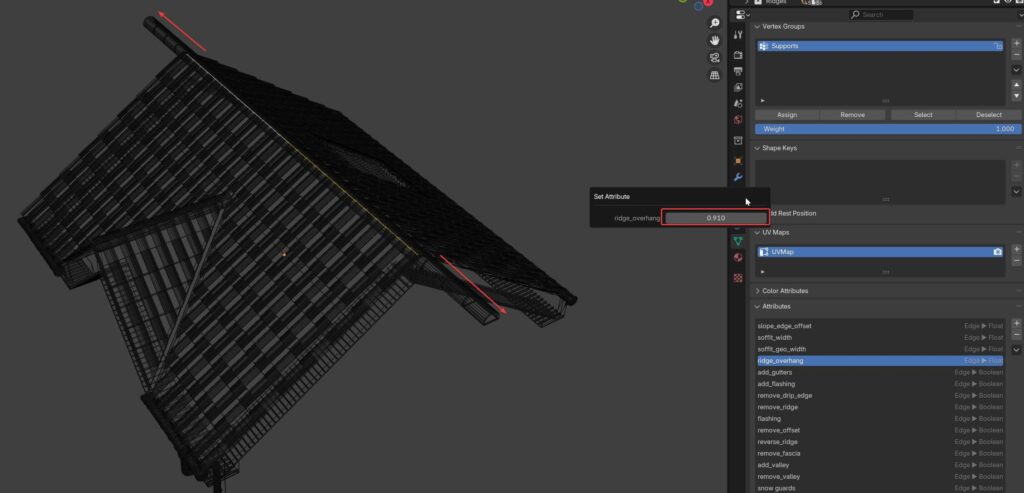Viewport: 1024px width, 493px height.
Task: Toggle UVMap active render camera icon
Action: [998, 252]
